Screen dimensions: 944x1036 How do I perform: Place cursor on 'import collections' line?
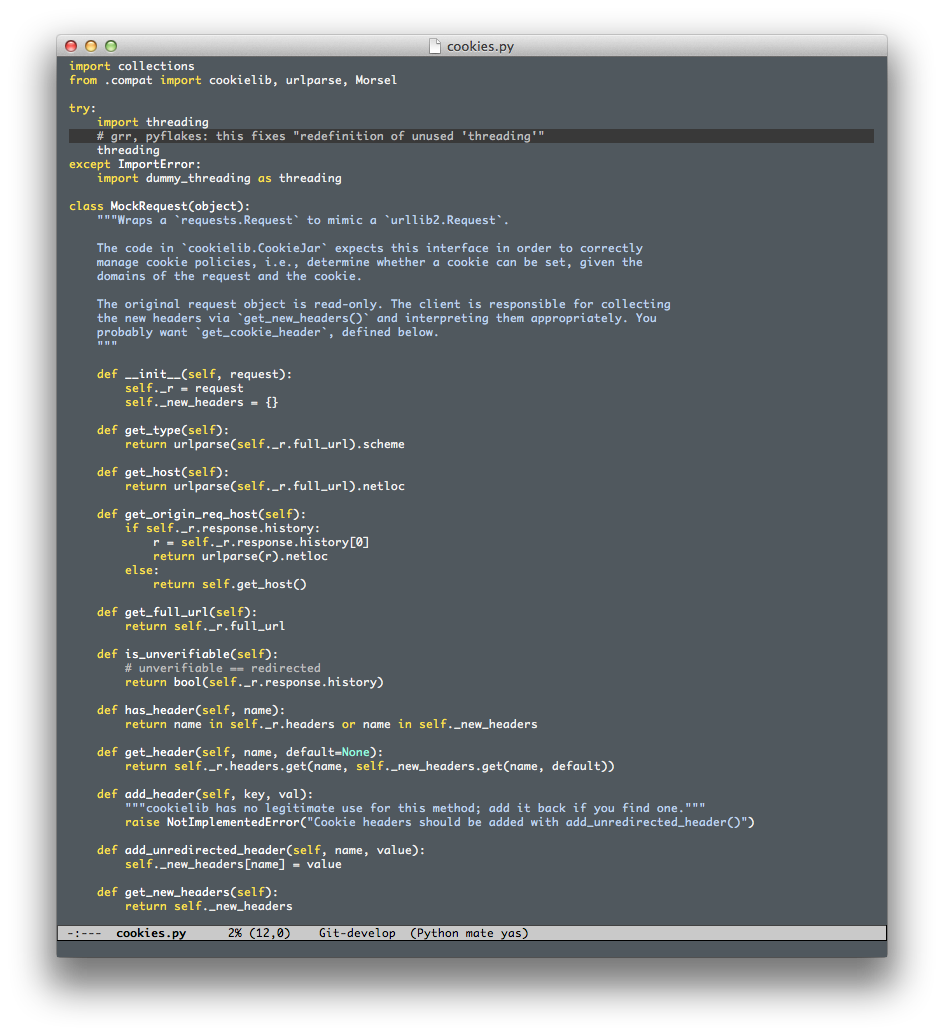point(132,66)
